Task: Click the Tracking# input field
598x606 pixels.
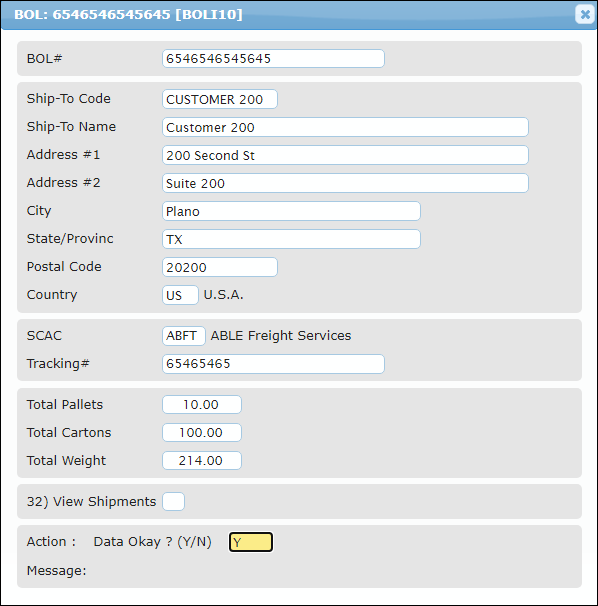Action: (273, 364)
